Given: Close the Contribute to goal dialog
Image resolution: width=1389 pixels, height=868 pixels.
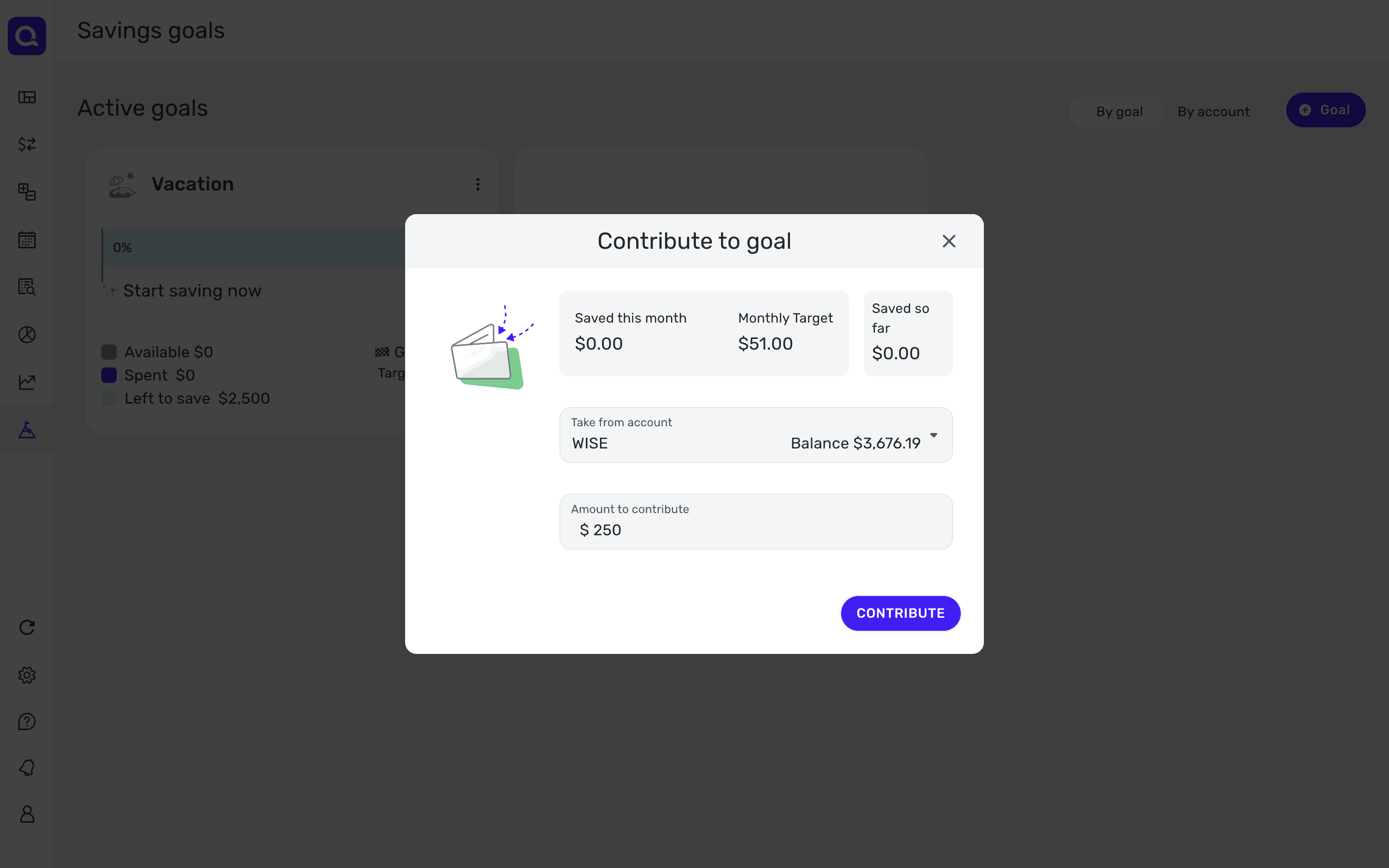Looking at the screenshot, I should (x=949, y=241).
